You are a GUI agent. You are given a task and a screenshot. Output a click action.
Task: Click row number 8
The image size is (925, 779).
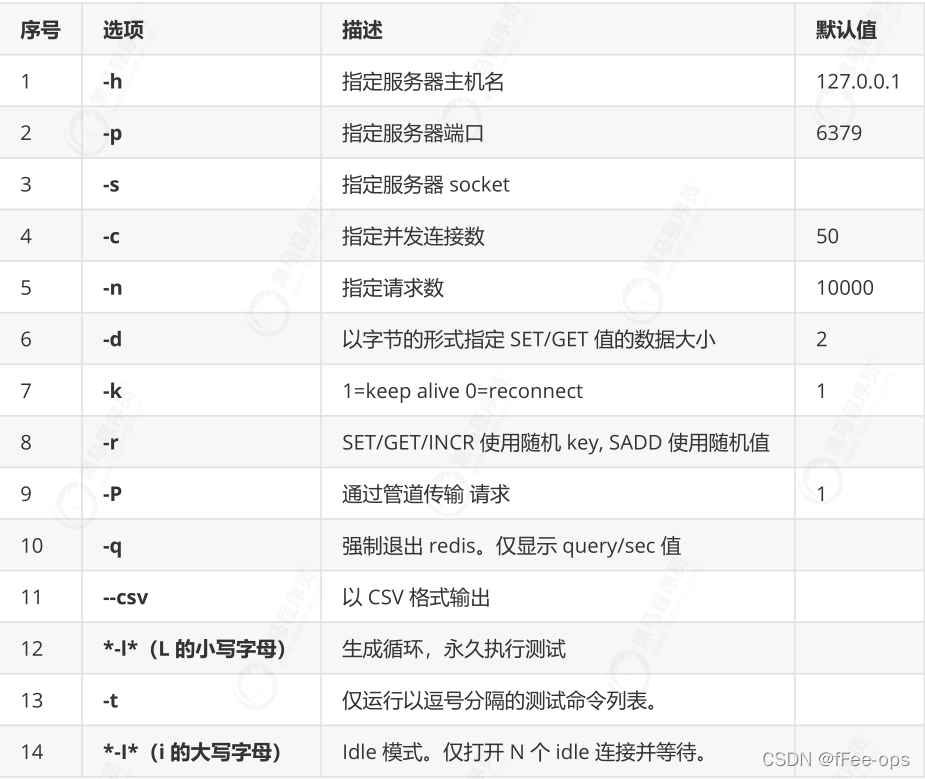(26, 442)
